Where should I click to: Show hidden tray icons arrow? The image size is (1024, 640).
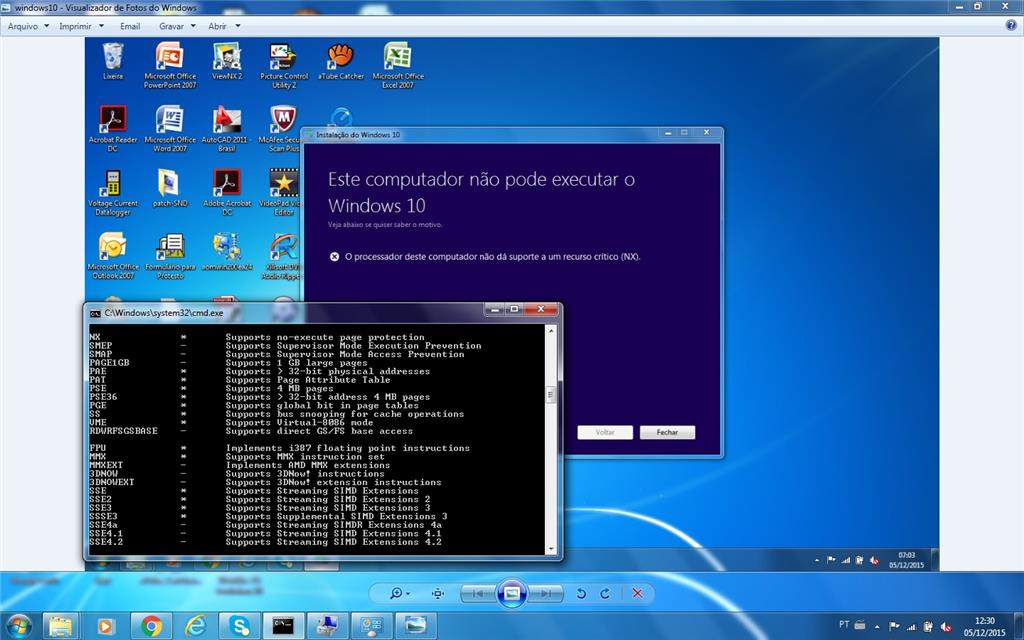[x=877, y=627]
